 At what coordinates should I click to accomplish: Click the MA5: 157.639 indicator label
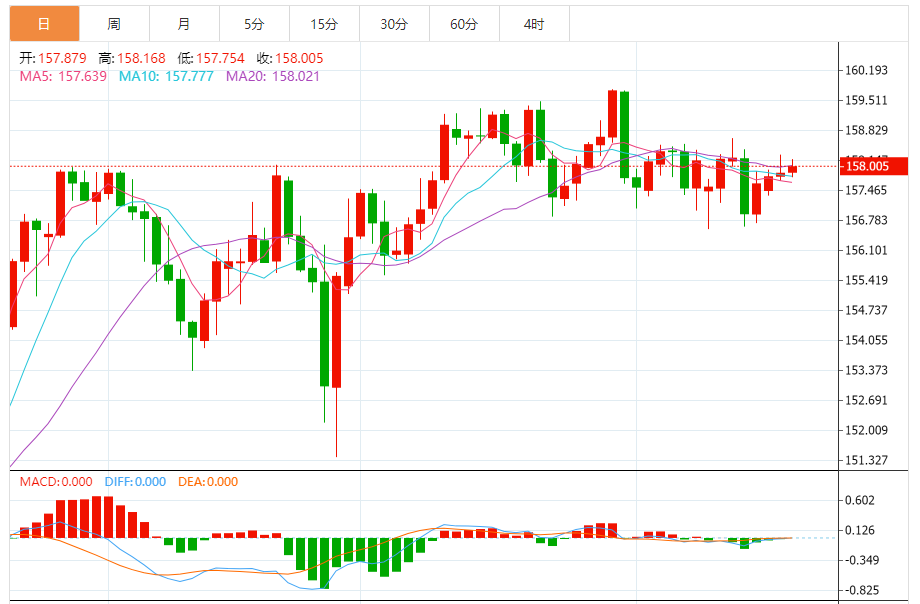pos(63,76)
